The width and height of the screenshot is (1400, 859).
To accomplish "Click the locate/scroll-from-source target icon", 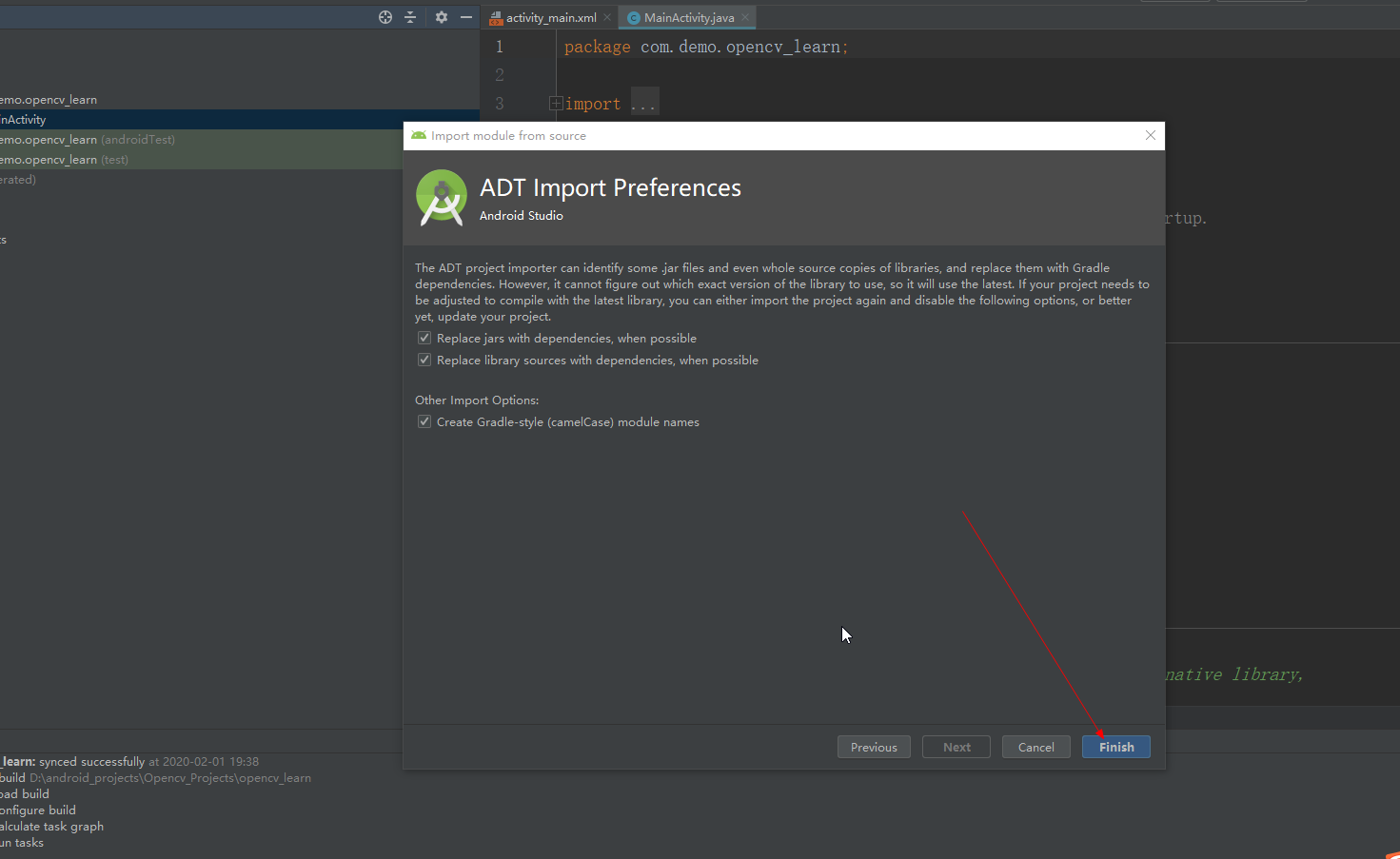I will tap(385, 17).
